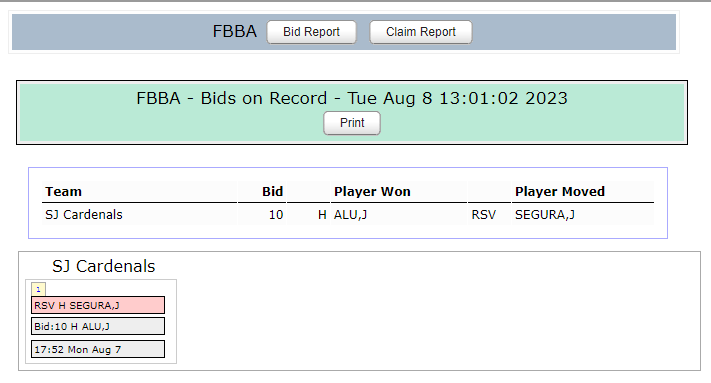The width and height of the screenshot is (711, 383).
Task: Click the Bids on Record title banner
Action: 352,98
